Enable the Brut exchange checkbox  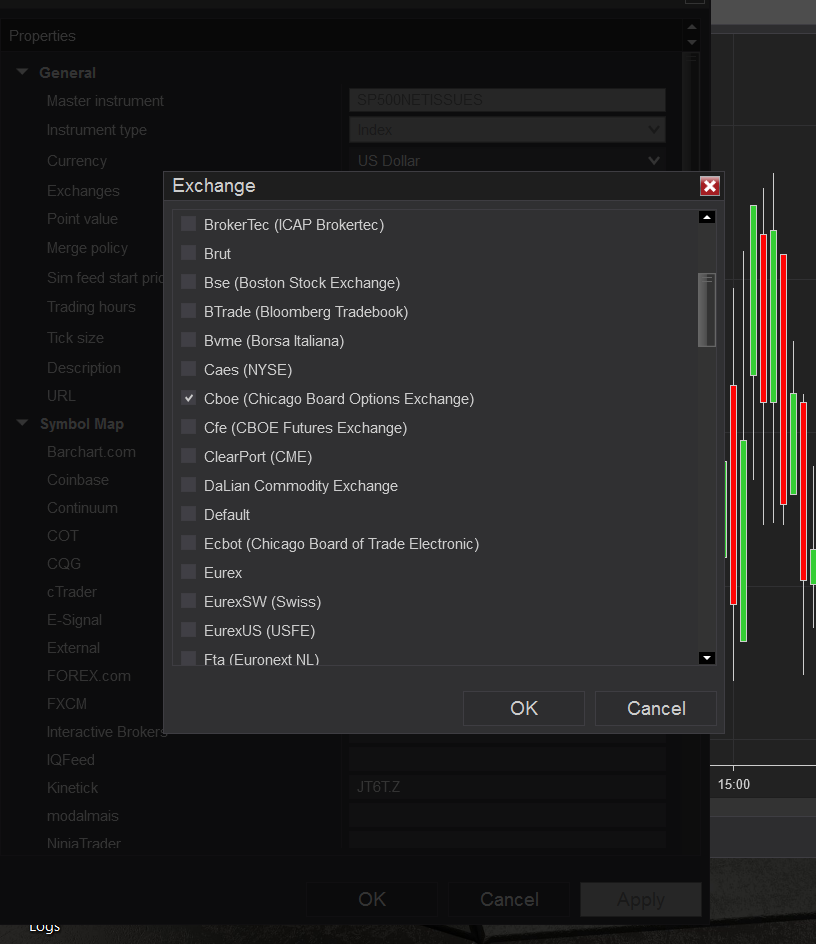click(188, 253)
